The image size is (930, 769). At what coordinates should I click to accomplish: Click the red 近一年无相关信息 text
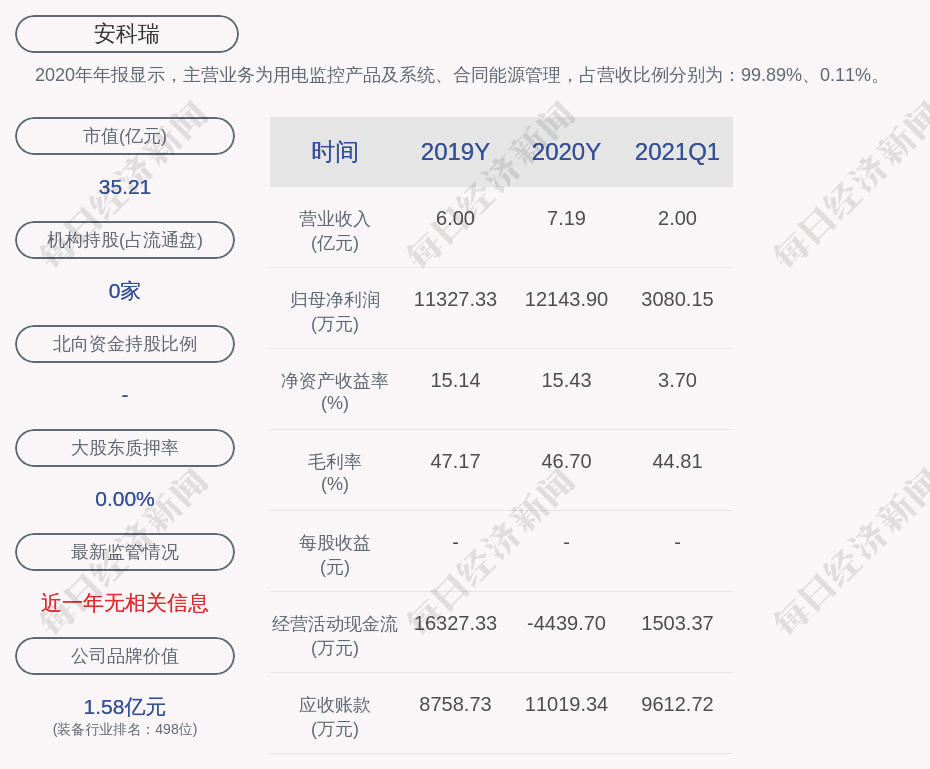point(125,603)
